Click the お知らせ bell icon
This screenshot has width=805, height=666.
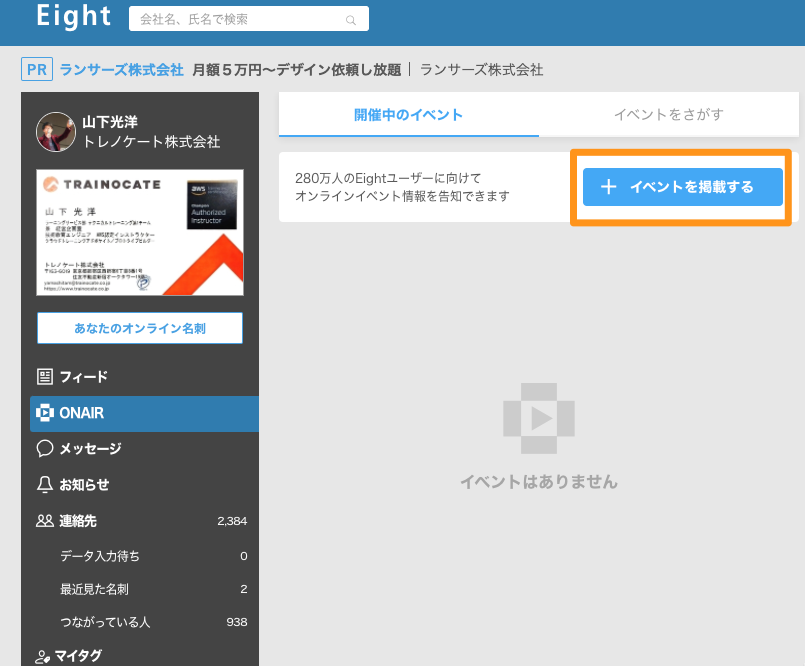tap(45, 484)
